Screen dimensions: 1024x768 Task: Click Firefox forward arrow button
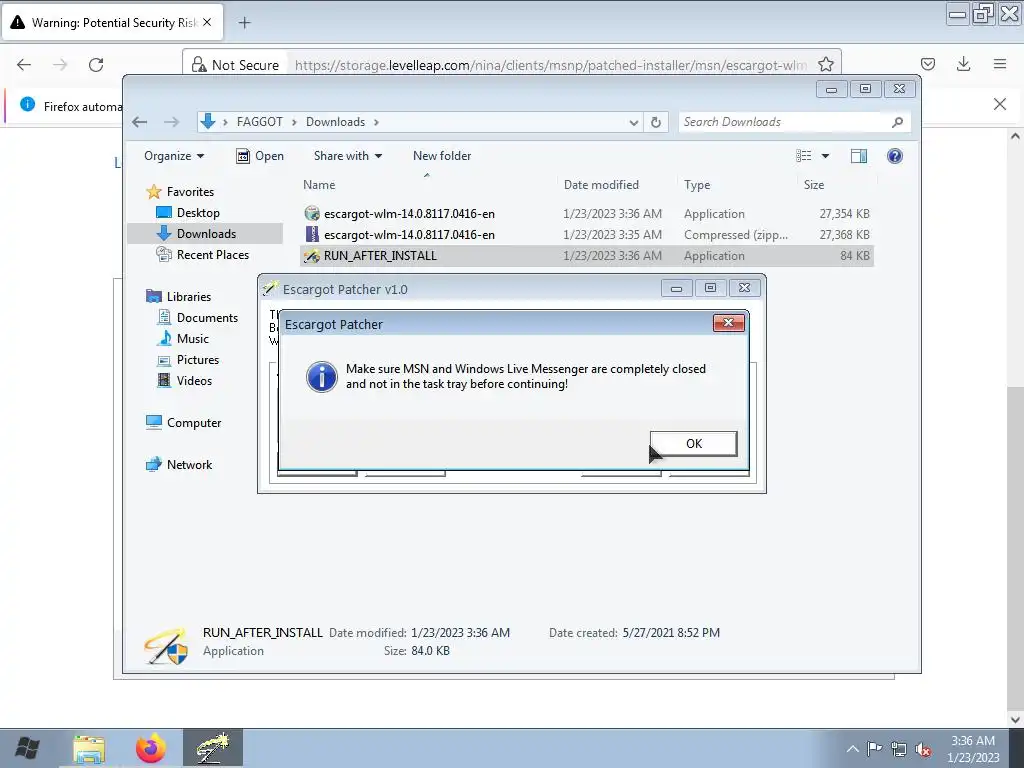[x=60, y=64]
